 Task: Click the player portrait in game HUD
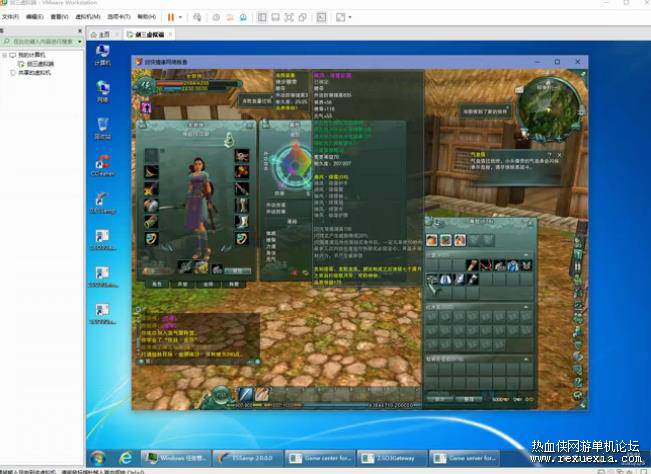(x=146, y=85)
